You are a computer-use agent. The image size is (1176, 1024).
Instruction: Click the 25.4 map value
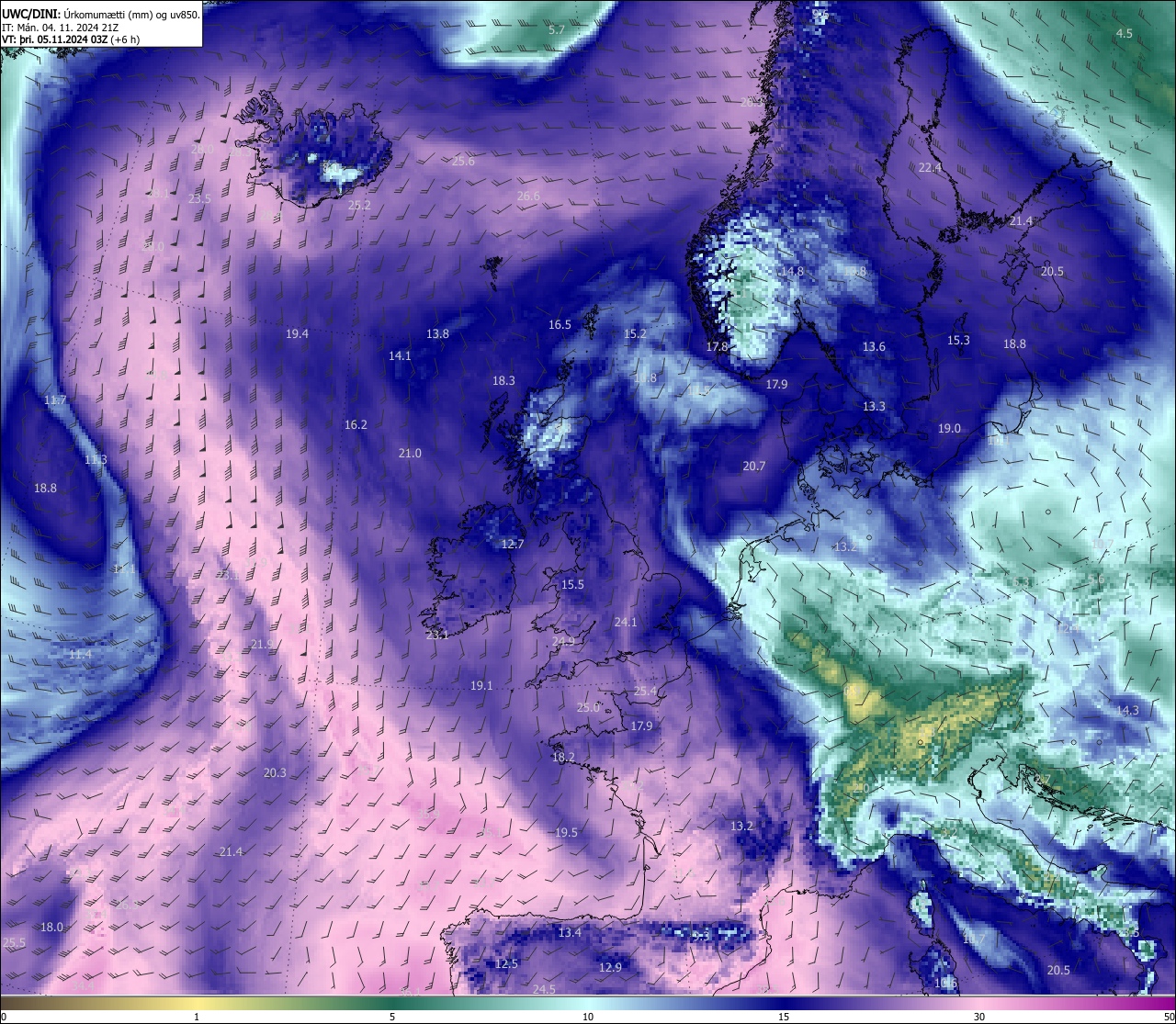click(645, 692)
